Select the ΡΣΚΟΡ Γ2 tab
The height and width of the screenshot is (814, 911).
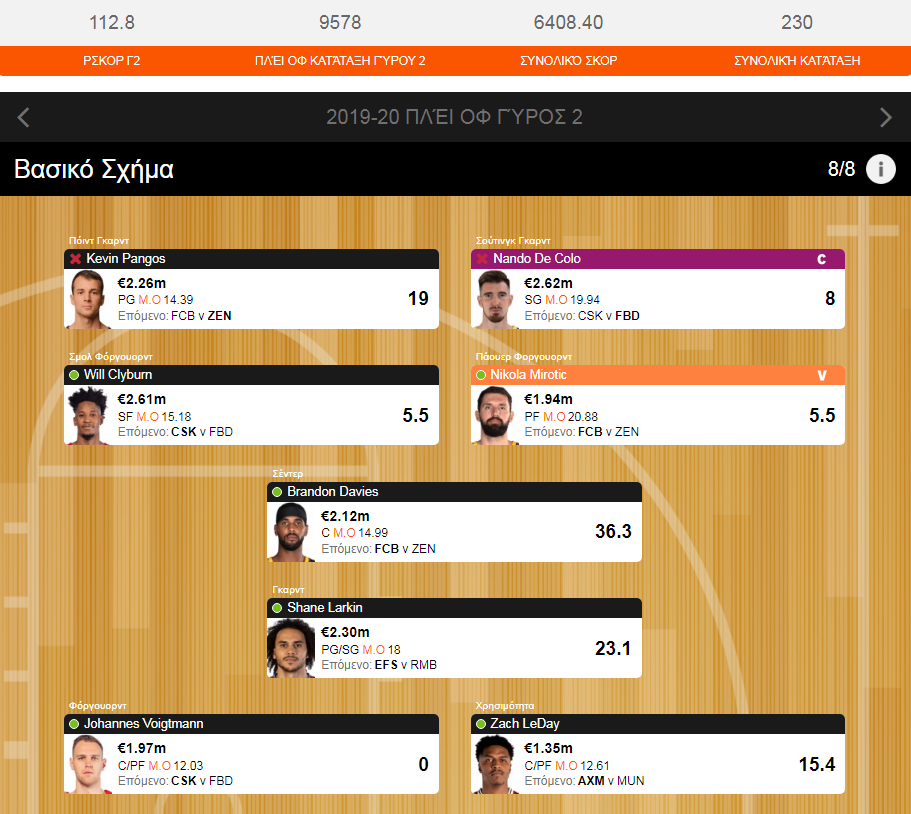(x=112, y=60)
